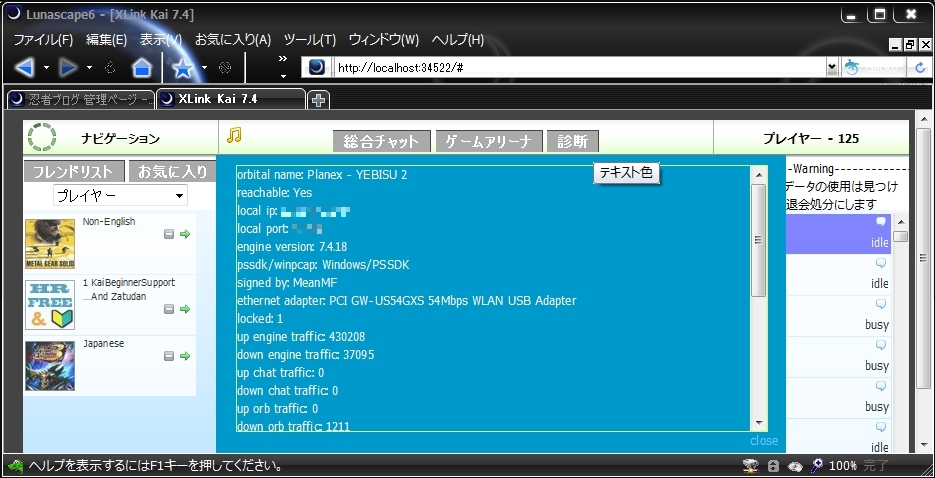The width and height of the screenshot is (935, 478).
Task: Open the プレイヤー dropdown in the left panel
Action: point(120,195)
